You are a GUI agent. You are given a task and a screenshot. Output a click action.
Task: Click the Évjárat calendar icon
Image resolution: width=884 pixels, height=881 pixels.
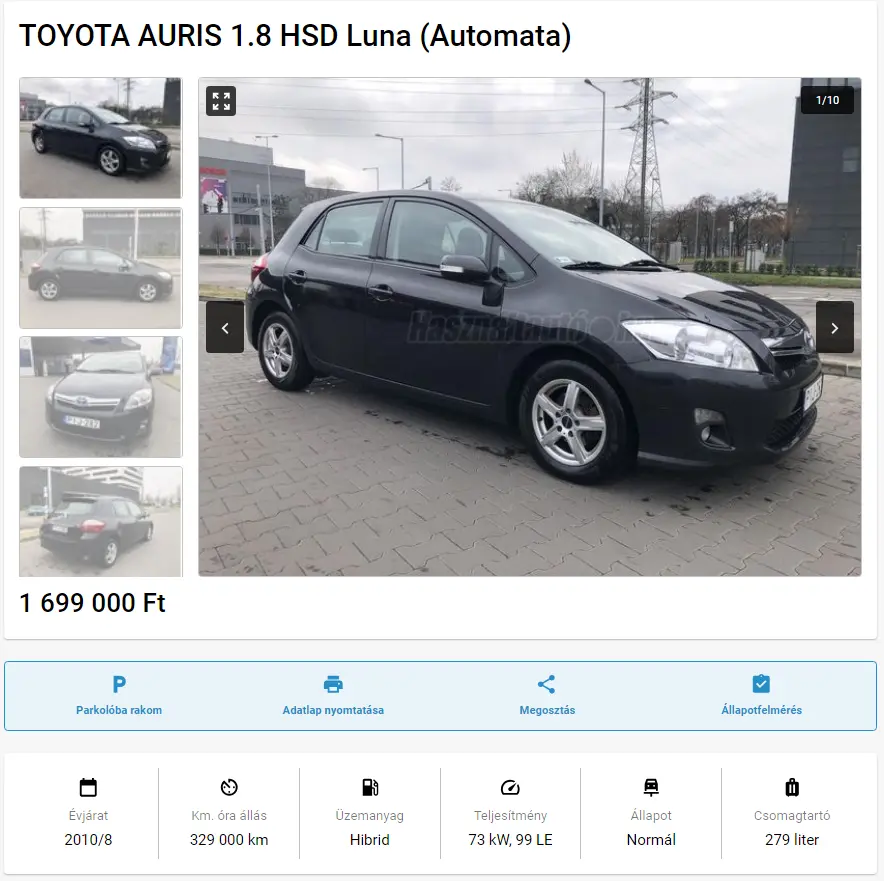[x=88, y=787]
